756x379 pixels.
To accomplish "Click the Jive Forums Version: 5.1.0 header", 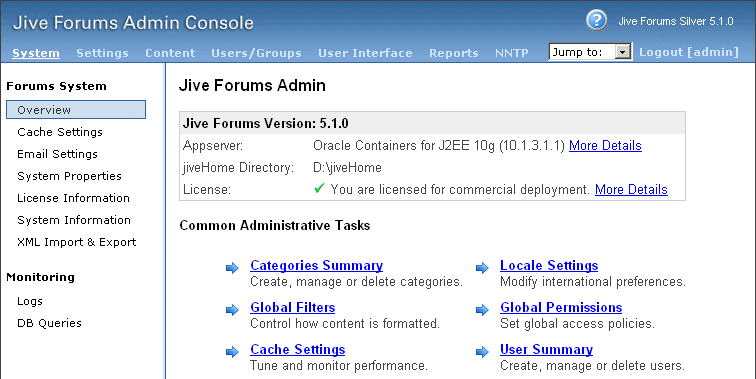I will pyautogui.click(x=265, y=123).
